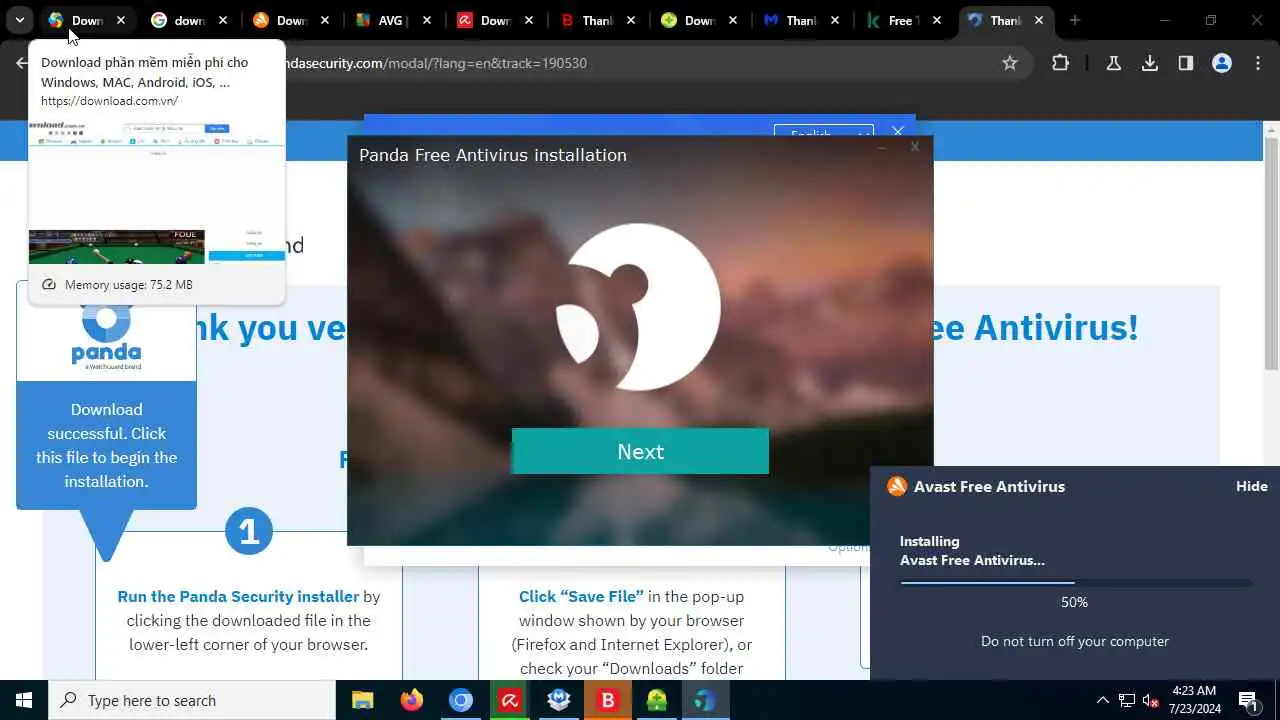Click the taskbar search box
Screen dimensions: 1280x720
click(x=192, y=700)
